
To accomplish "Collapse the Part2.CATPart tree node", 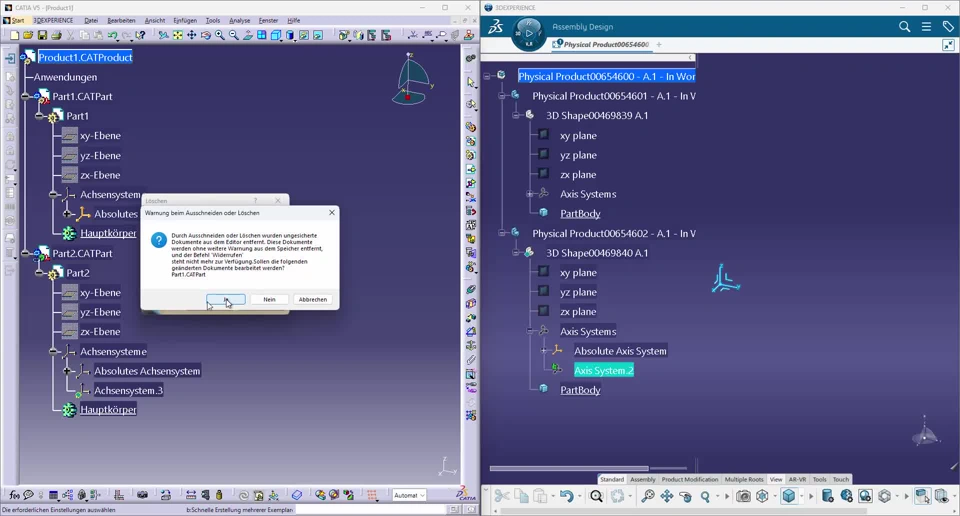I will pos(26,253).
